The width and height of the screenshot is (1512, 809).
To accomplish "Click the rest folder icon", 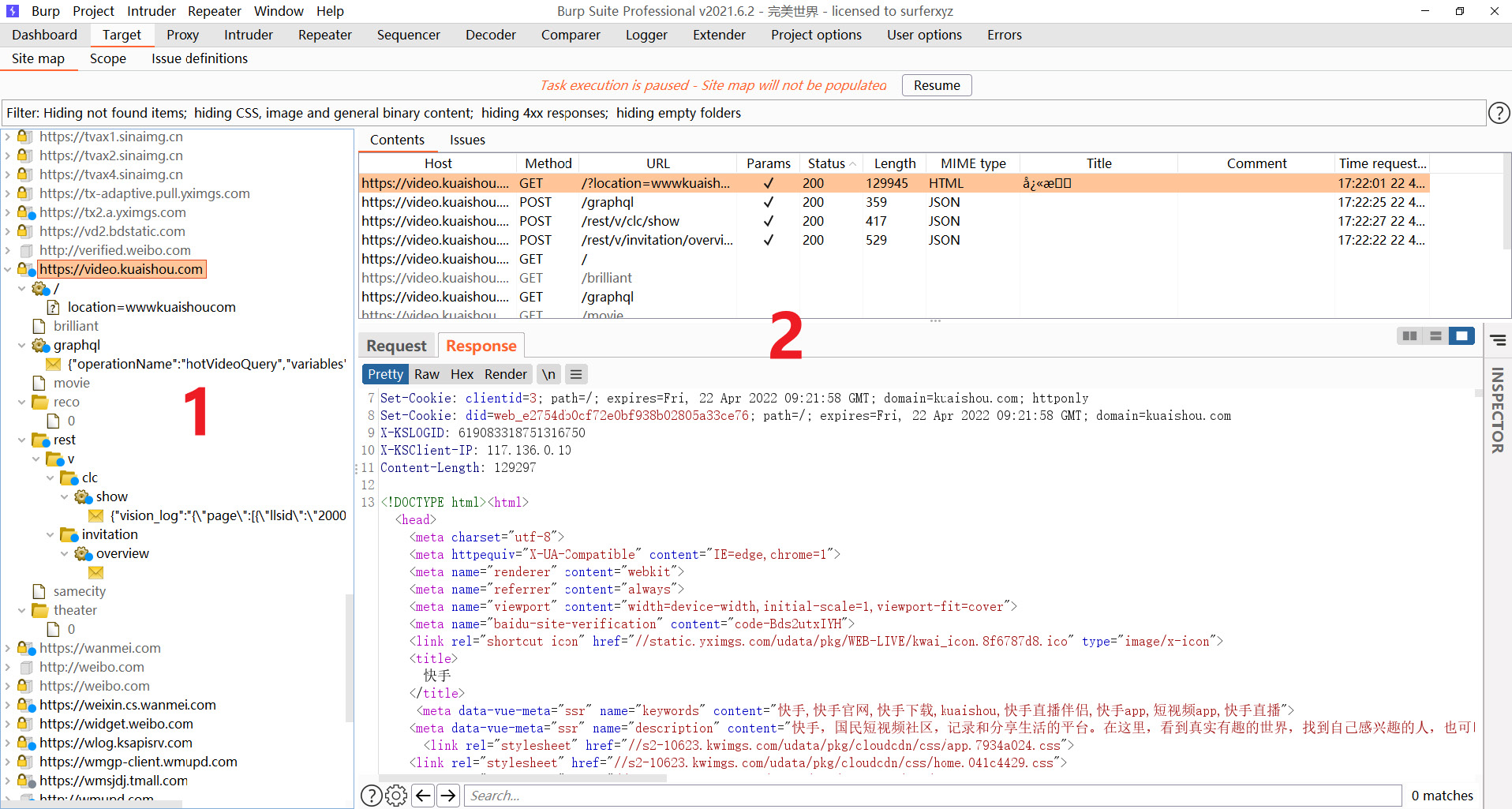I will (x=40, y=440).
